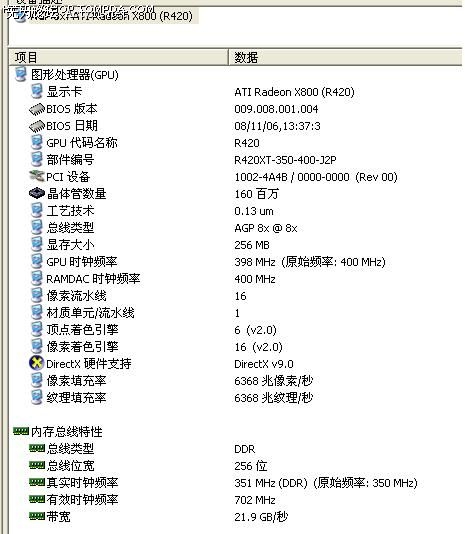Screen dimensions: 465x534
Task: Select the 总线位宽 row
Action: (x=235, y=466)
